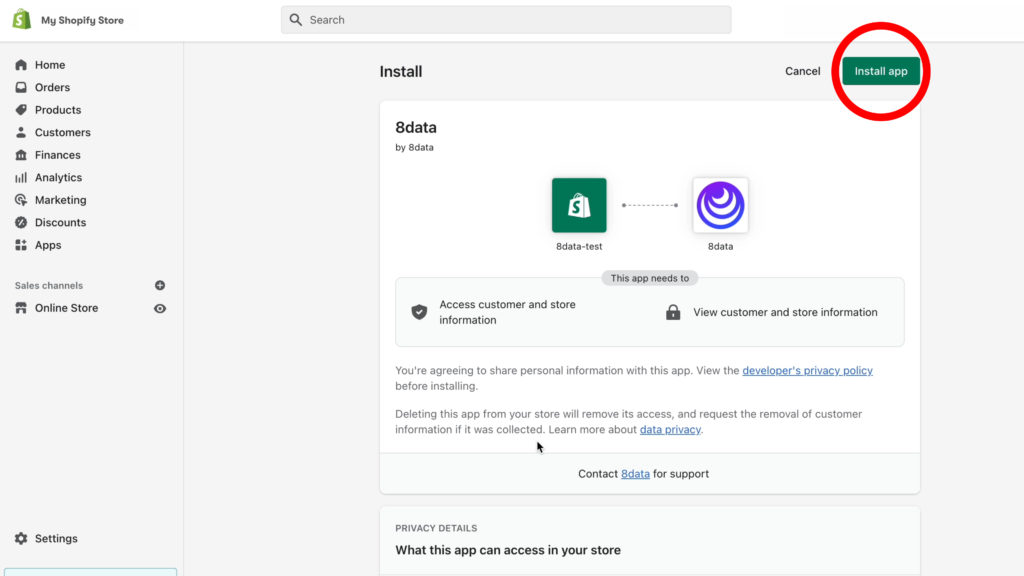
Task: Open Orders via the inbox icon
Action: point(21,87)
